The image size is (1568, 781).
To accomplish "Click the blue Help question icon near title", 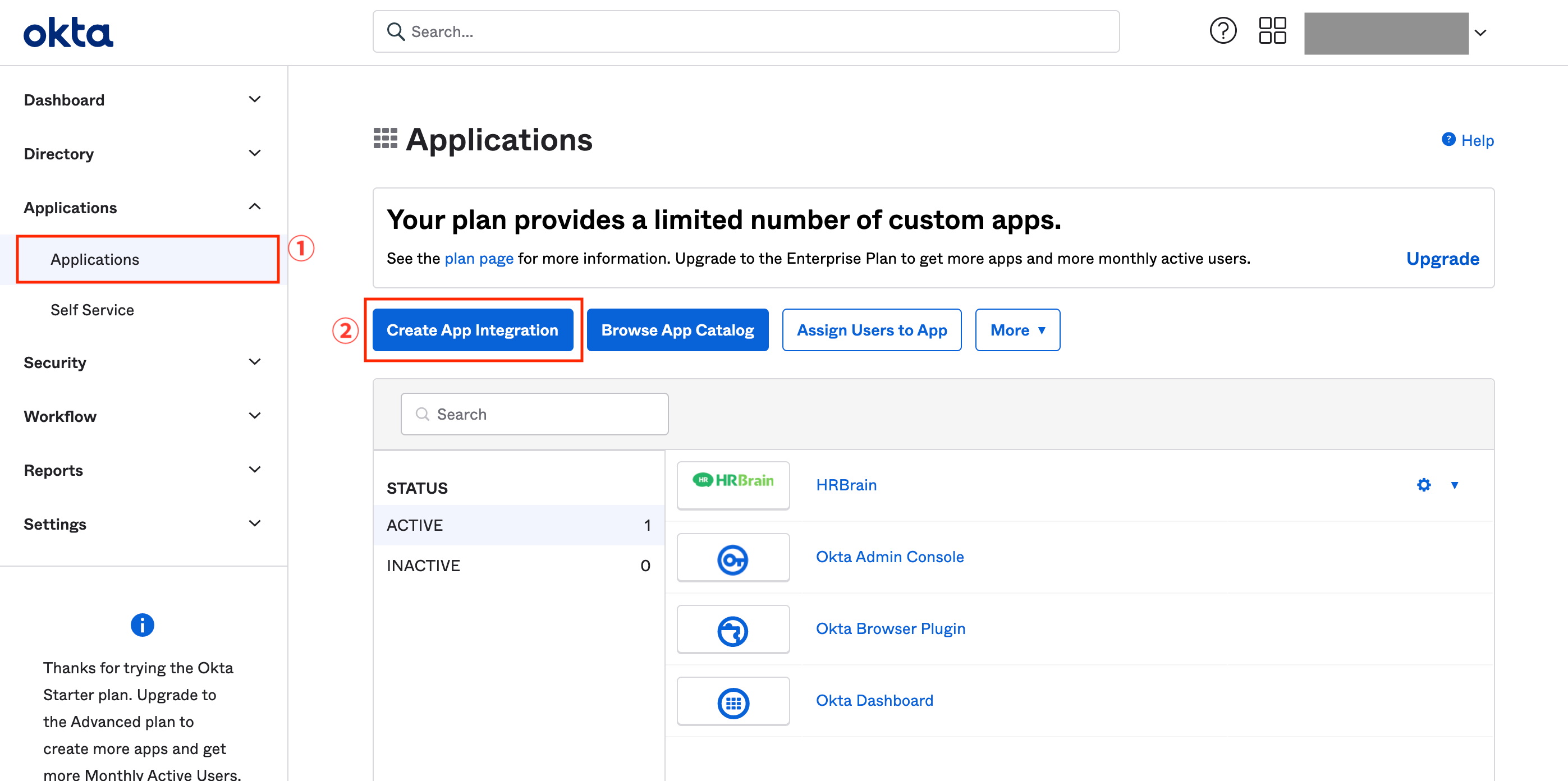I will 1448,139.
